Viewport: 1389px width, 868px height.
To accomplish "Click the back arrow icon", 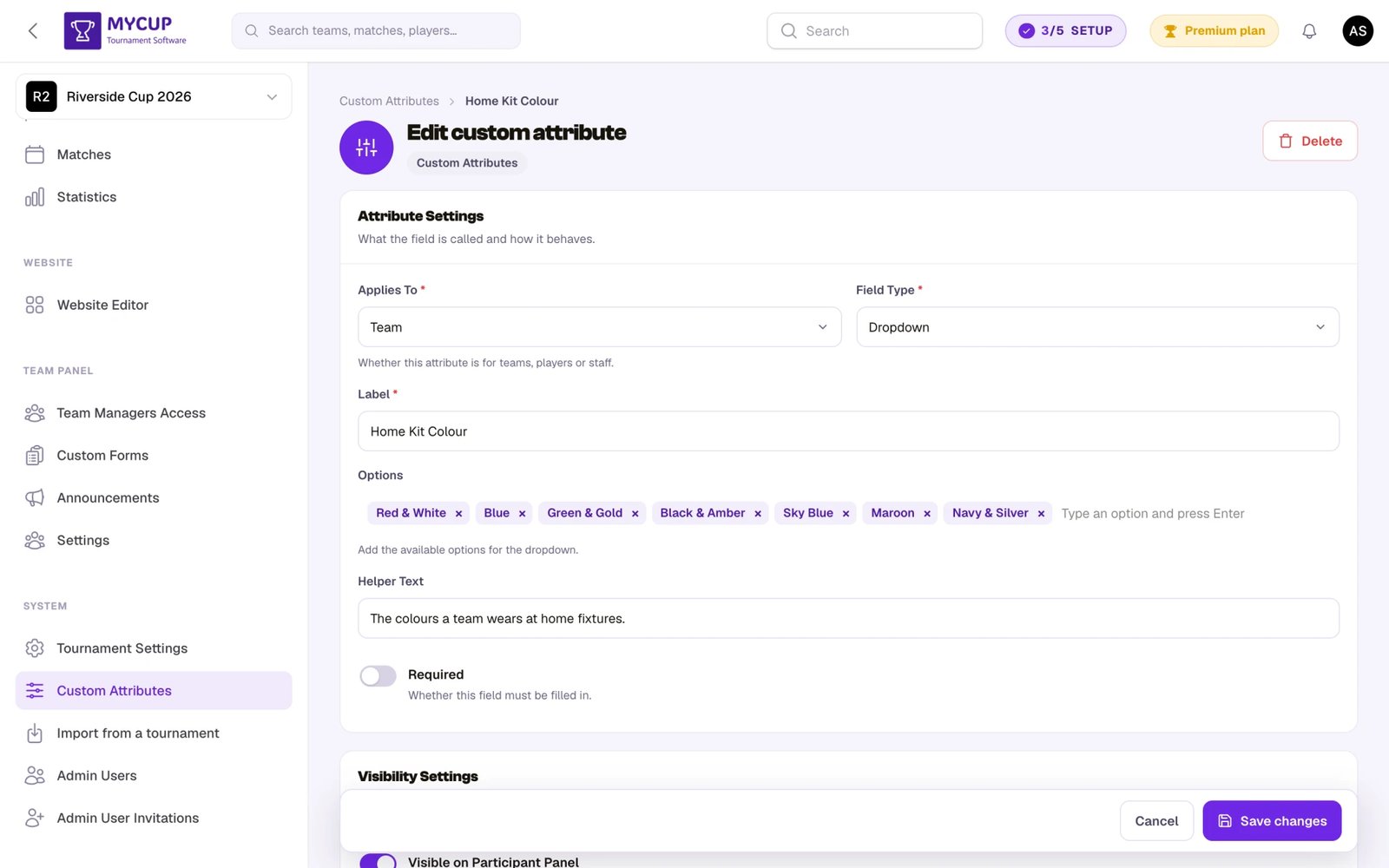I will point(33,31).
